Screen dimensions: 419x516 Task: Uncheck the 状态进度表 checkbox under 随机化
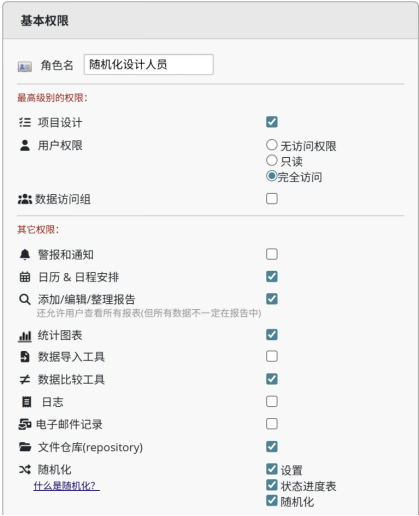click(x=272, y=485)
